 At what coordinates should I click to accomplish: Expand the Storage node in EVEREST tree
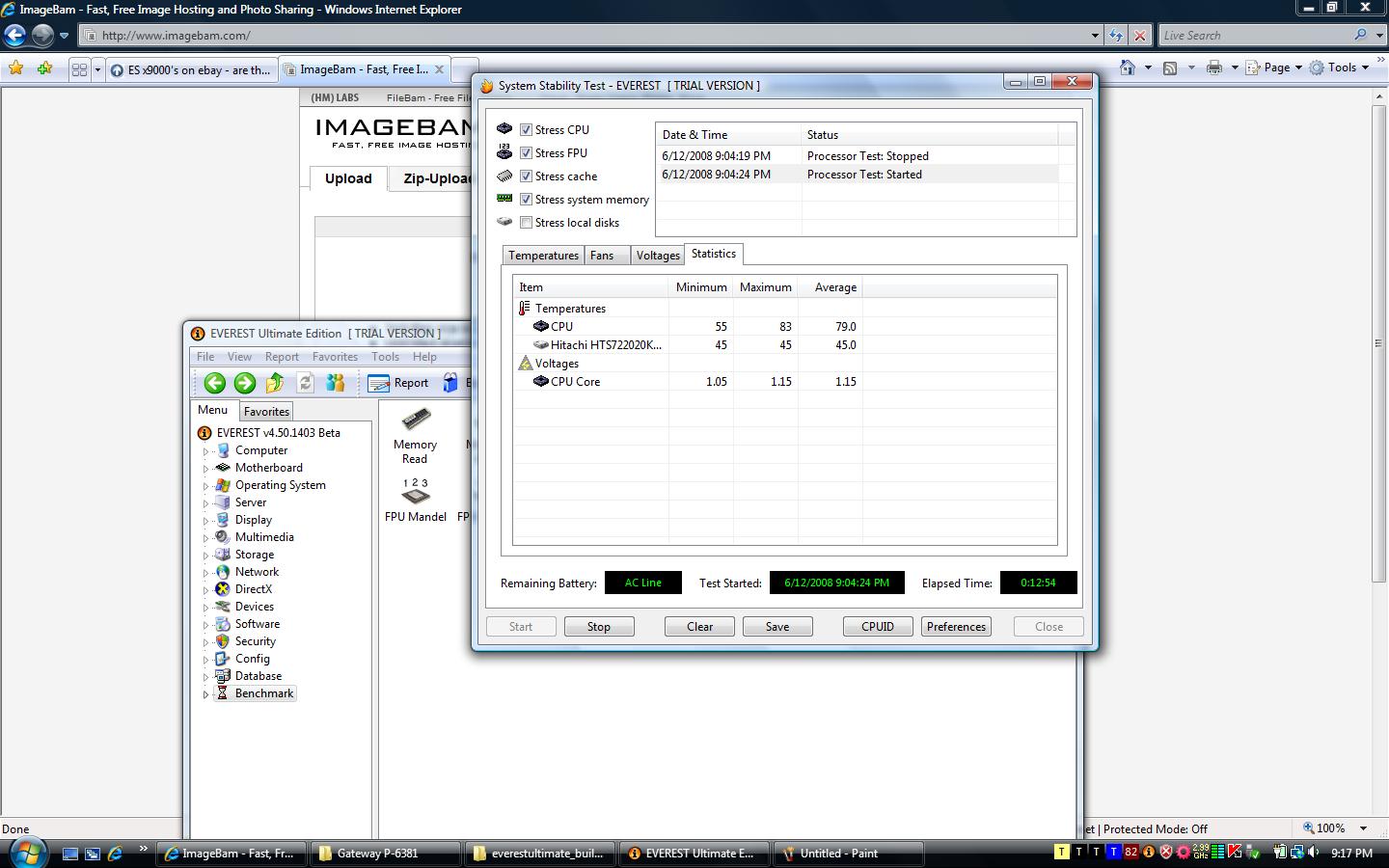coord(205,556)
